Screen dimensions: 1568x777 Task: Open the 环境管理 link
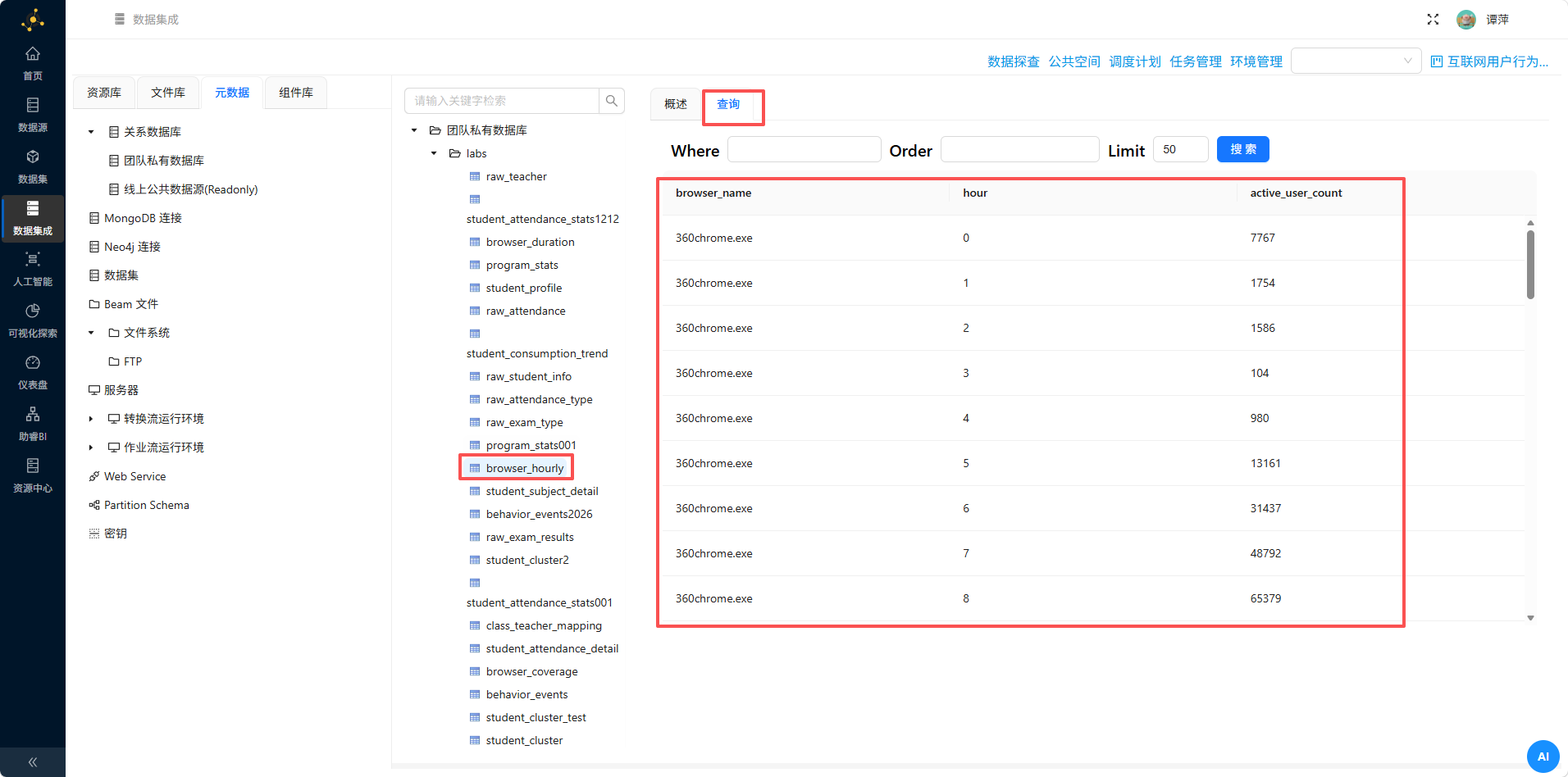click(1256, 61)
